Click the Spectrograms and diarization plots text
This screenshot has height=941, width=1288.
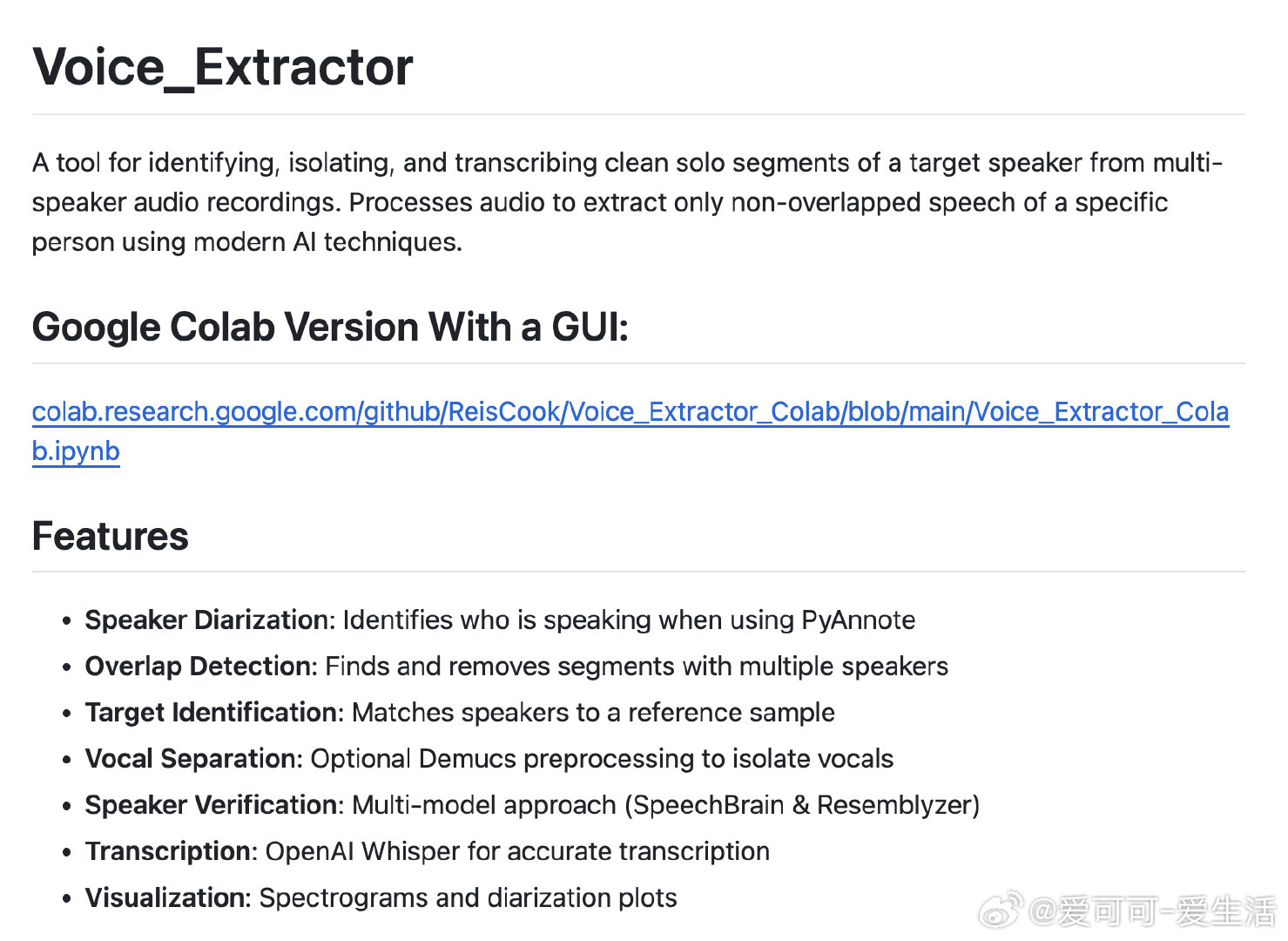(468, 897)
